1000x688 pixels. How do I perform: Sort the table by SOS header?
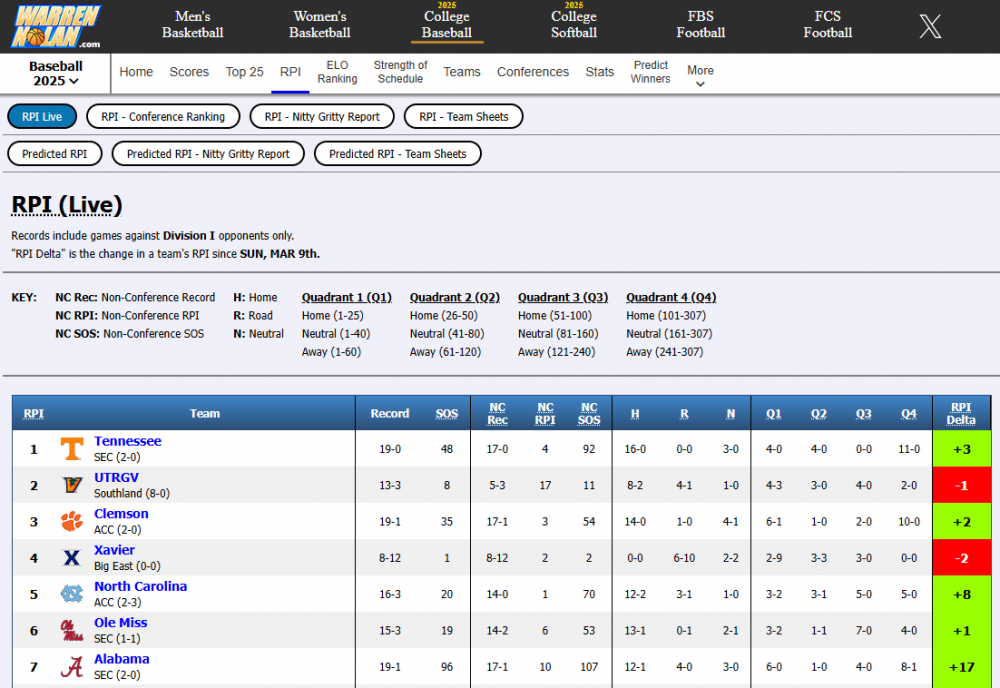point(446,413)
